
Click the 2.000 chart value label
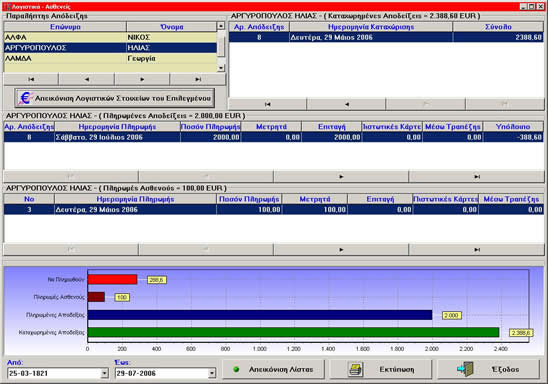tap(452, 316)
